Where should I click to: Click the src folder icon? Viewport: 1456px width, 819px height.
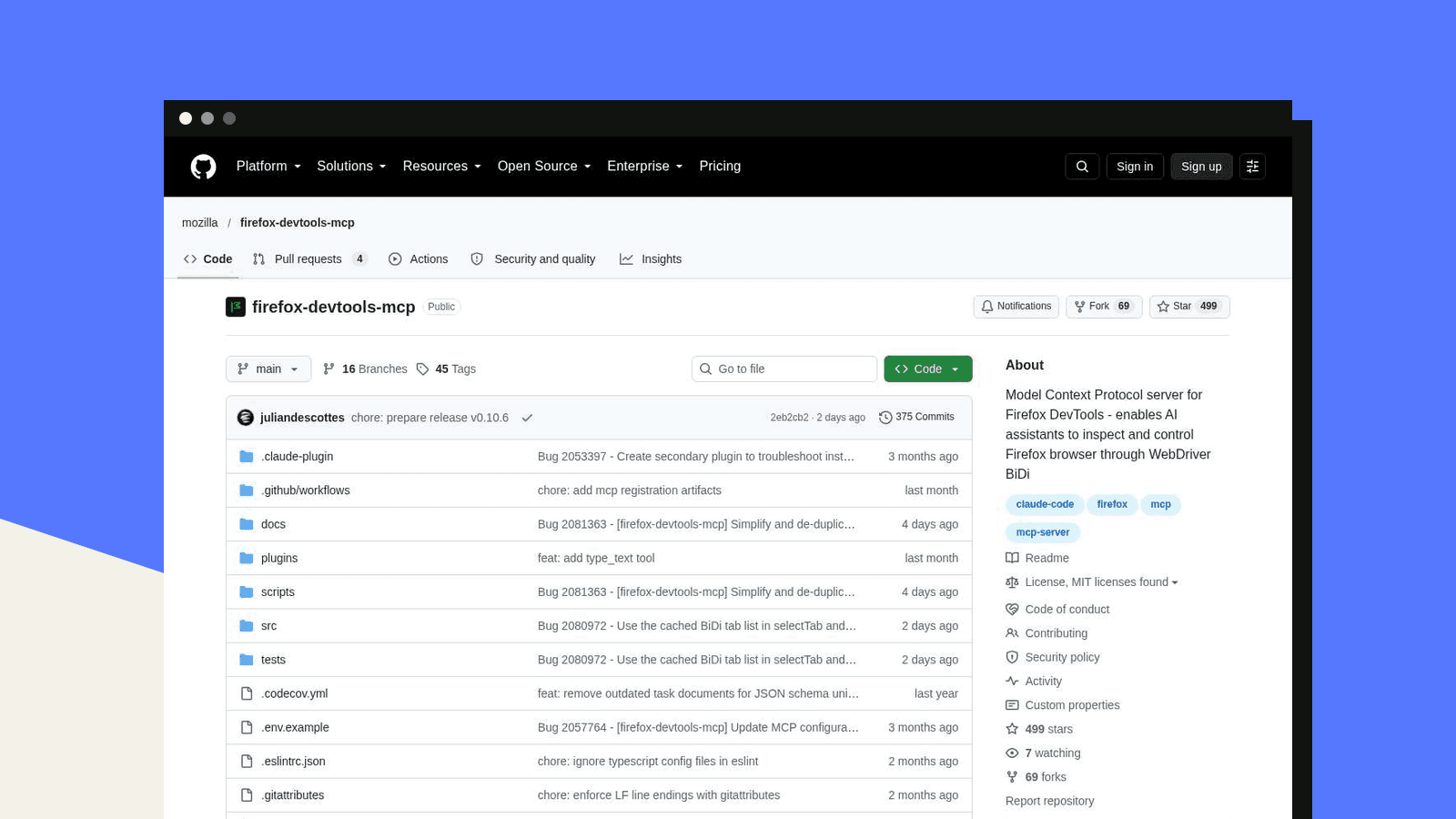point(247,626)
